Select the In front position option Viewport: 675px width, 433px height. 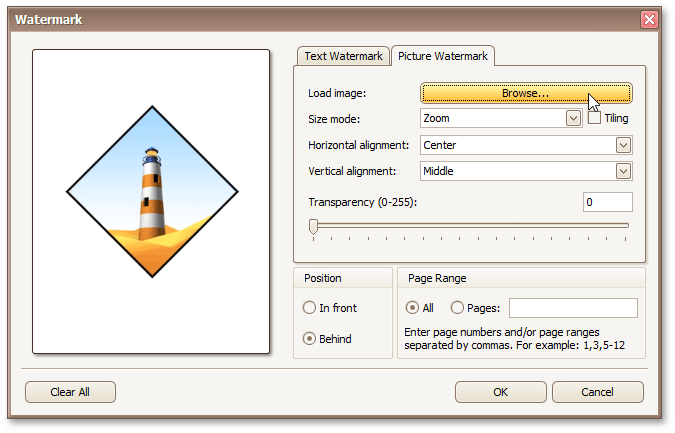pyautogui.click(x=310, y=308)
